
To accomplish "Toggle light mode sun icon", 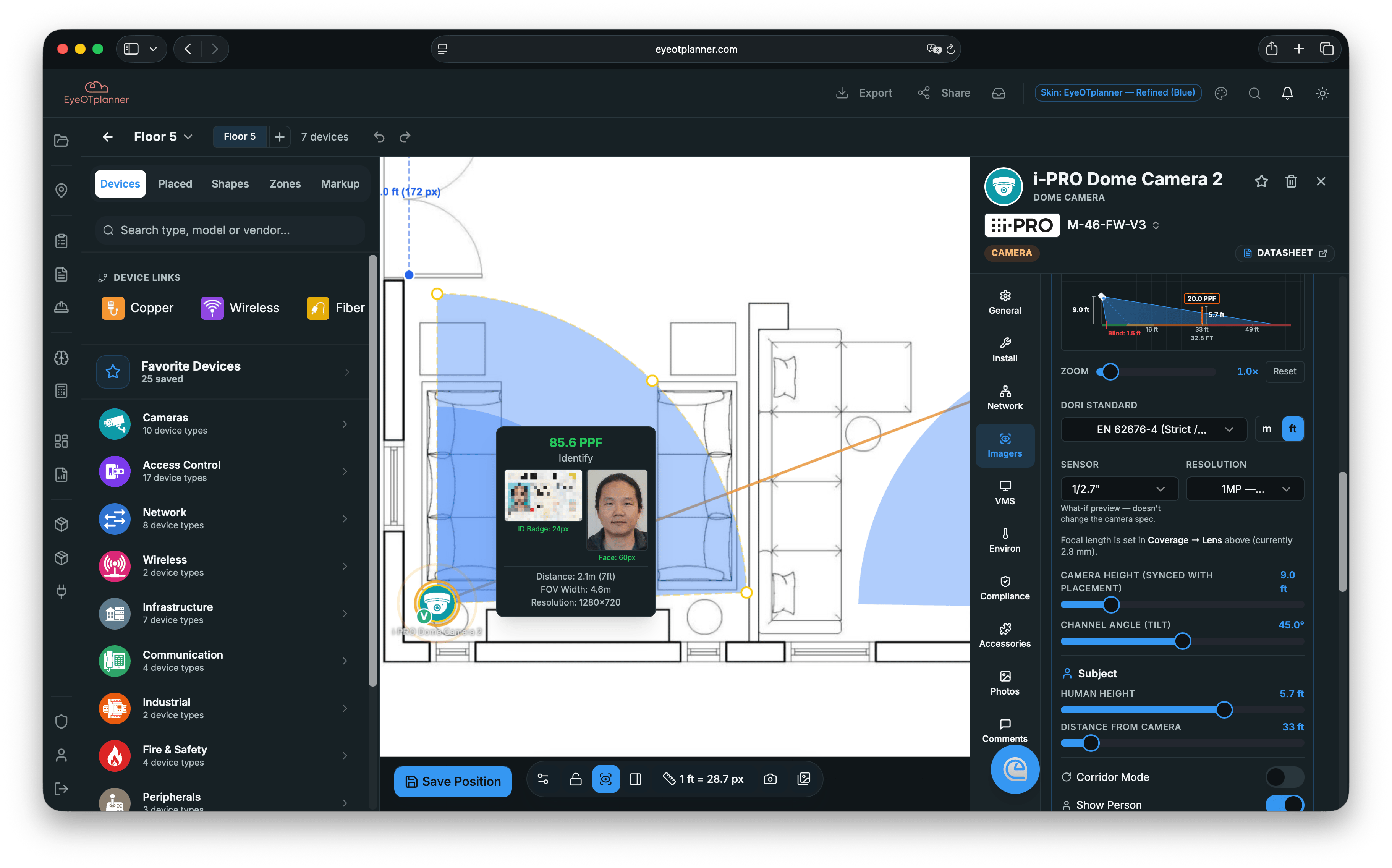I will (x=1322, y=93).
